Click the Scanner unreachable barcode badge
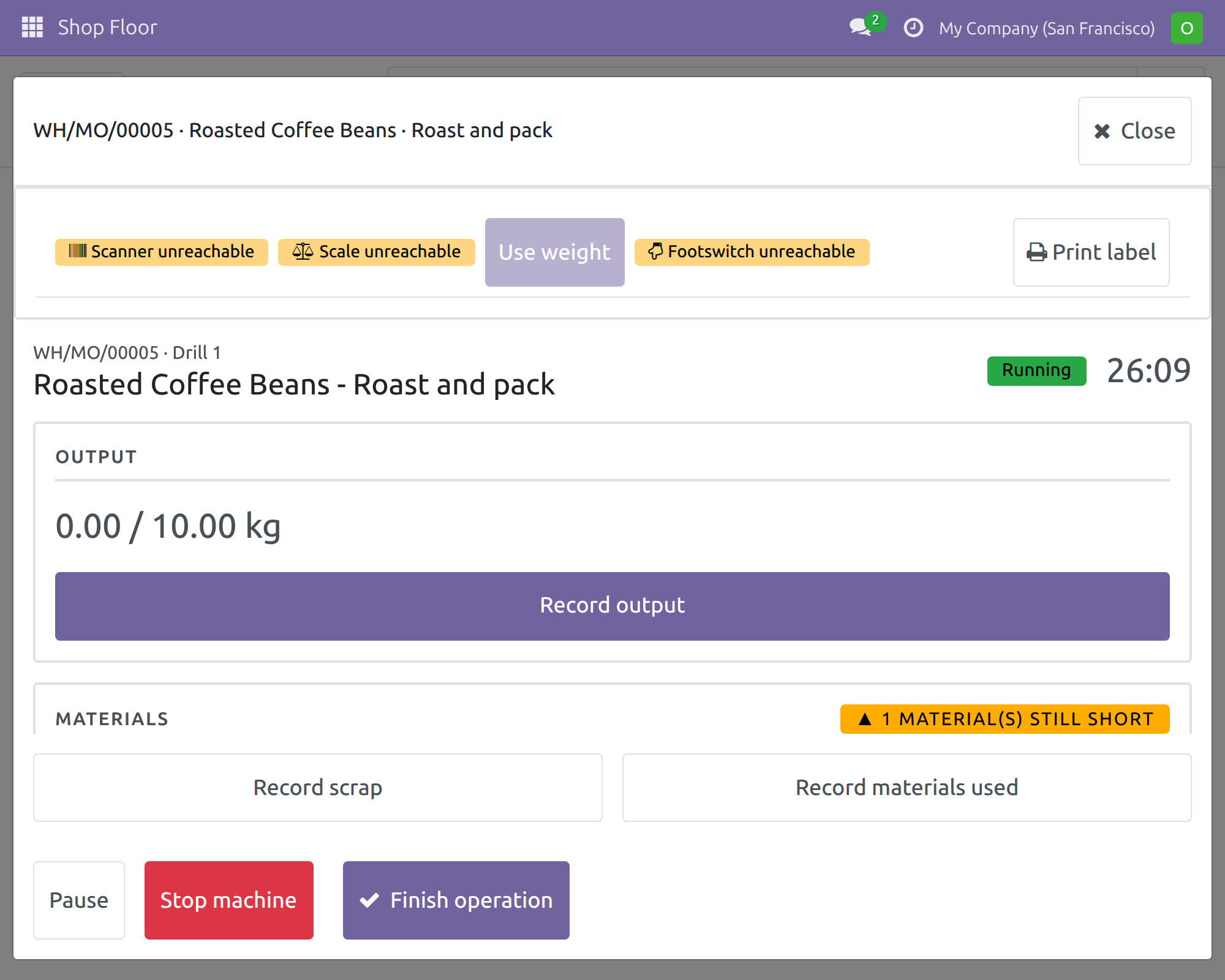Image resolution: width=1225 pixels, height=980 pixels. pos(162,252)
